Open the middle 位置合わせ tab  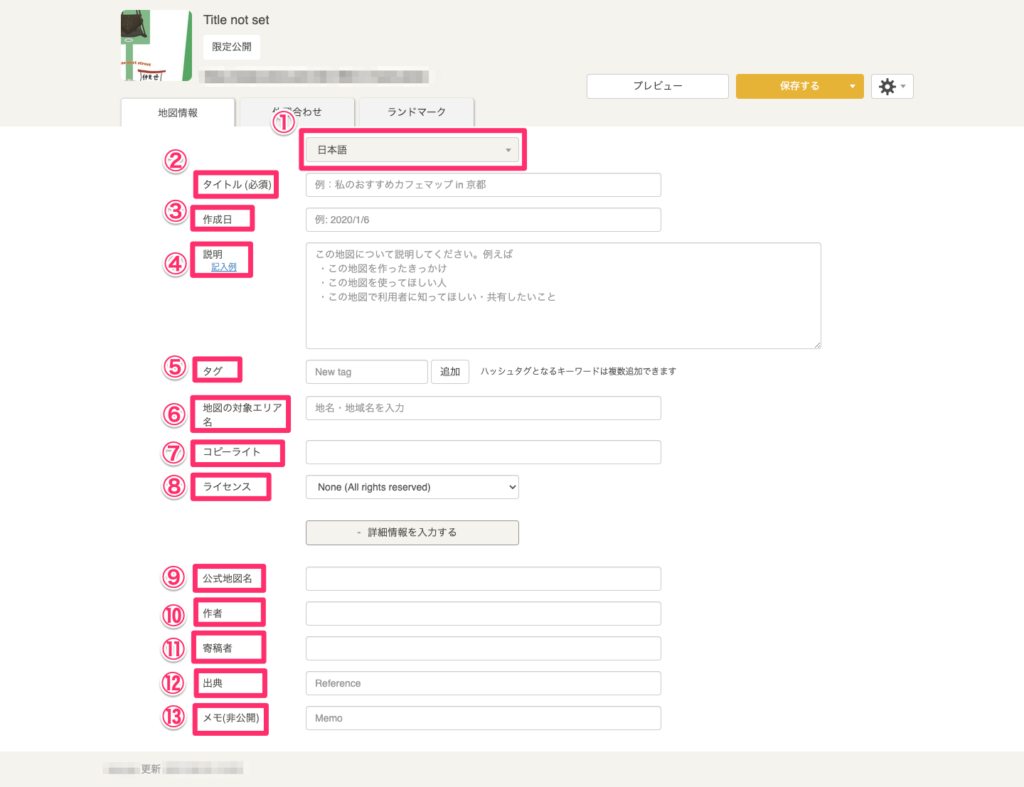297,112
